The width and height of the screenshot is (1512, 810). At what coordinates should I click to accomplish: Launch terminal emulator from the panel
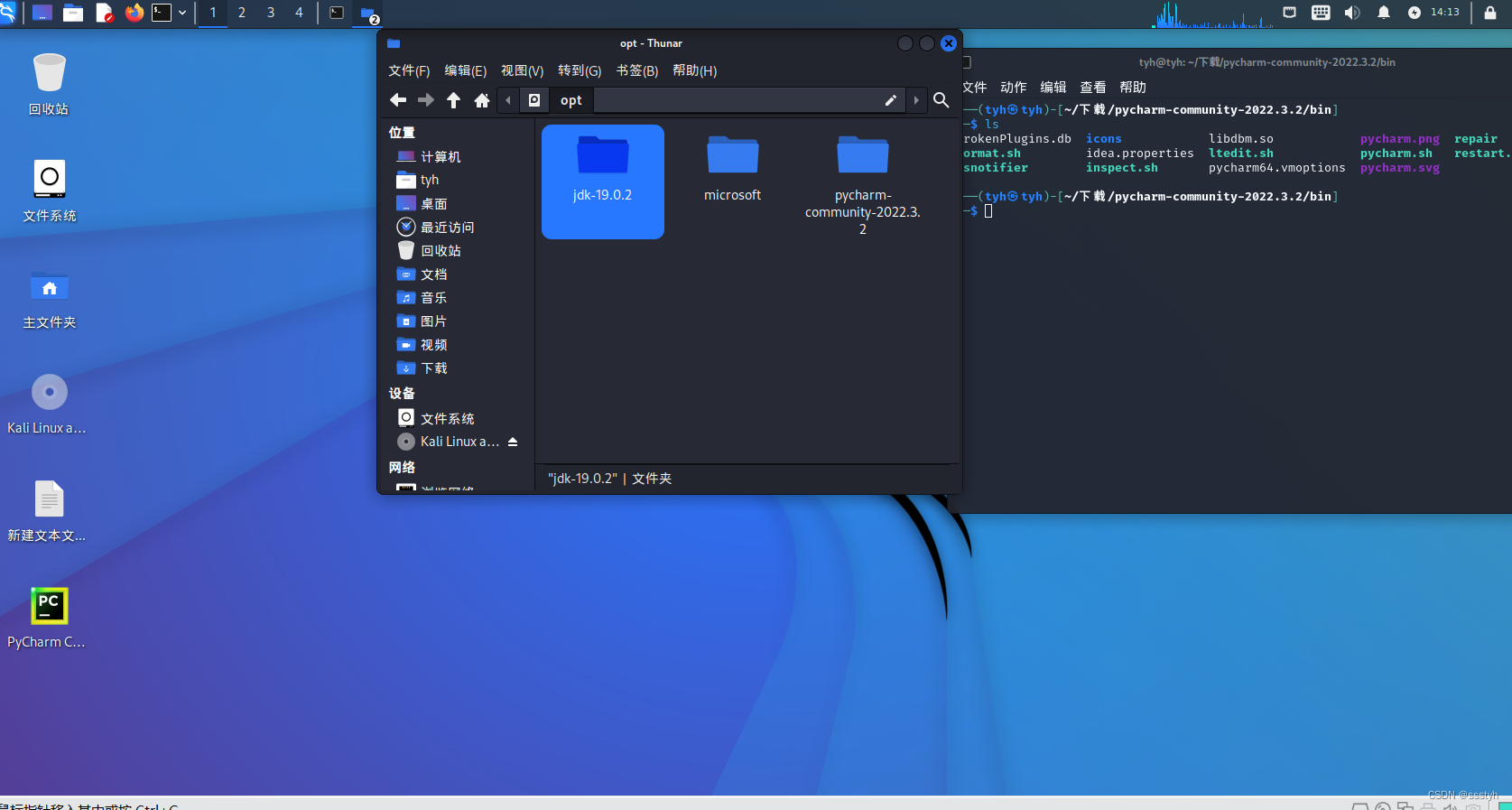tap(162, 13)
